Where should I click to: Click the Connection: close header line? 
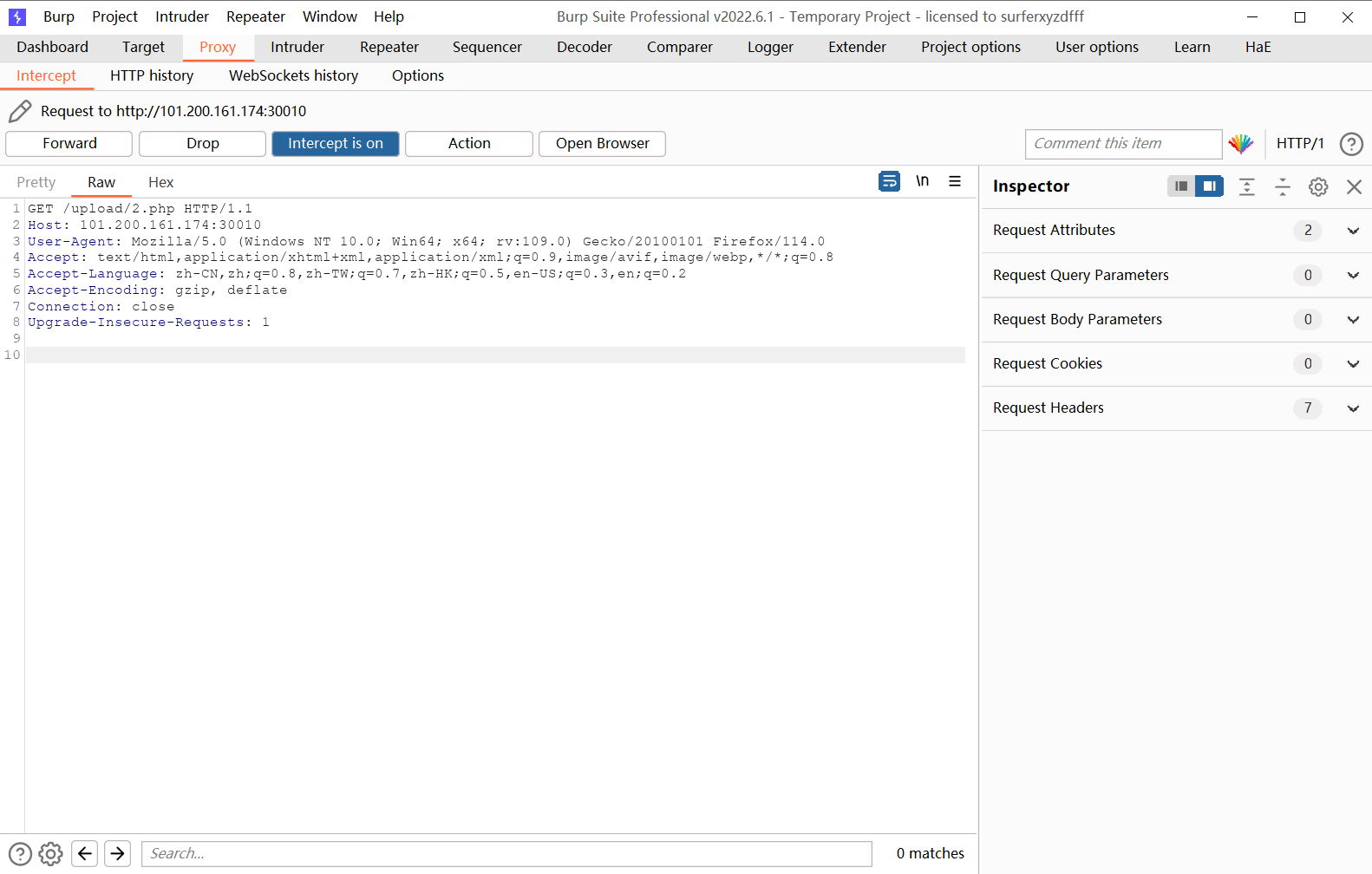point(101,307)
